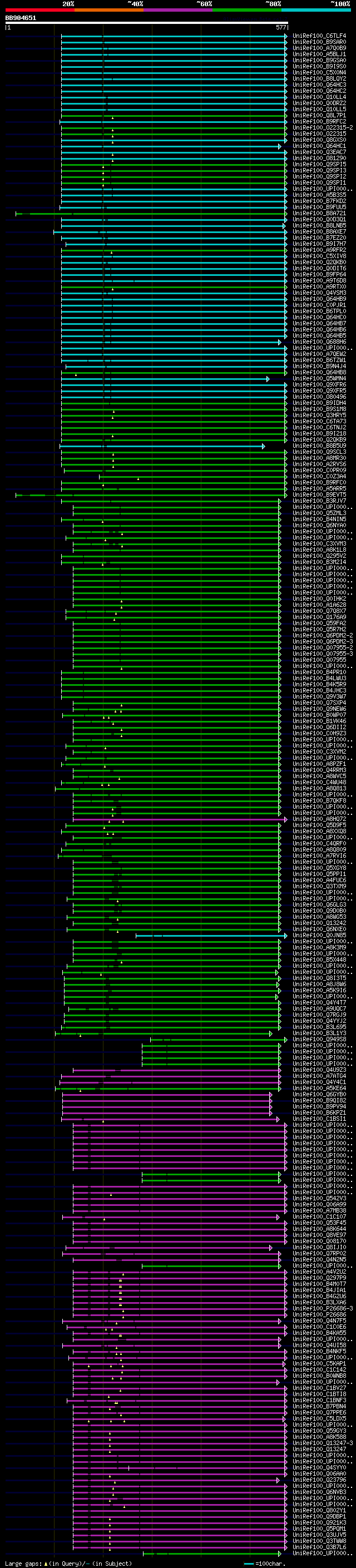Open isoform UniRef100_P26686-3

pos(323,1309)
